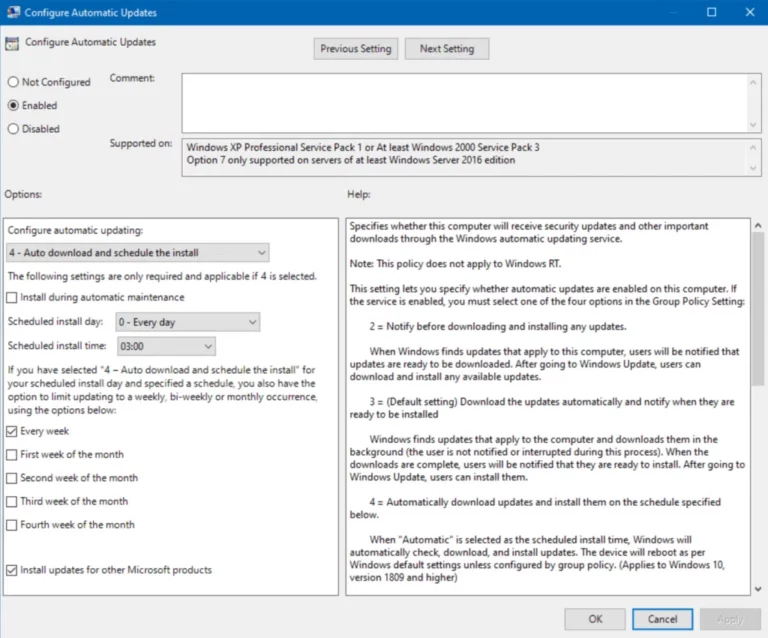This screenshot has height=638, width=768.
Task: Click the policy icon beside Configure Automatic Updates heading
Action: [12, 43]
